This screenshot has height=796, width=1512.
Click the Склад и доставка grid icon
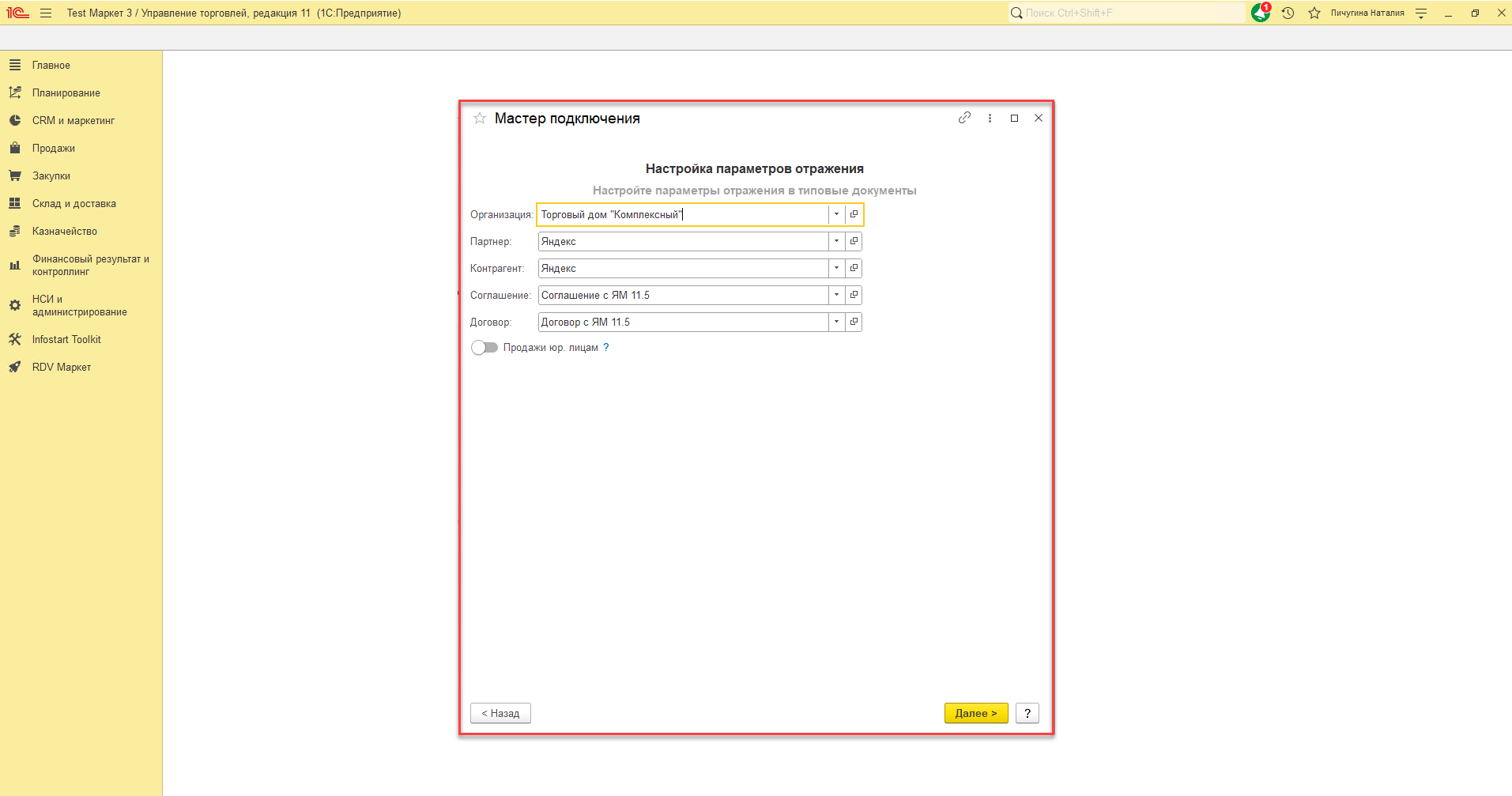click(x=15, y=203)
